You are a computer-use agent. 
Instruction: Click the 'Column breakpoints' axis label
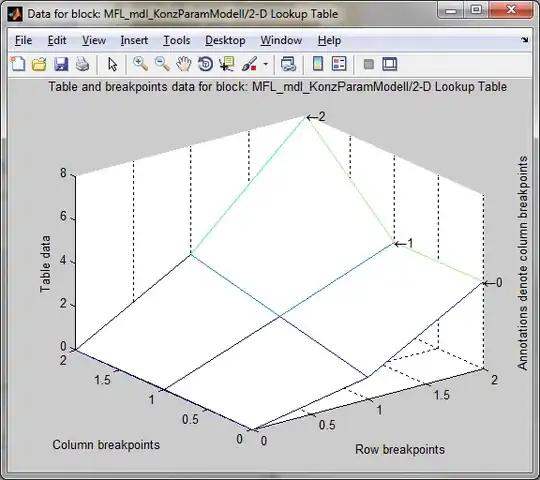click(x=106, y=445)
